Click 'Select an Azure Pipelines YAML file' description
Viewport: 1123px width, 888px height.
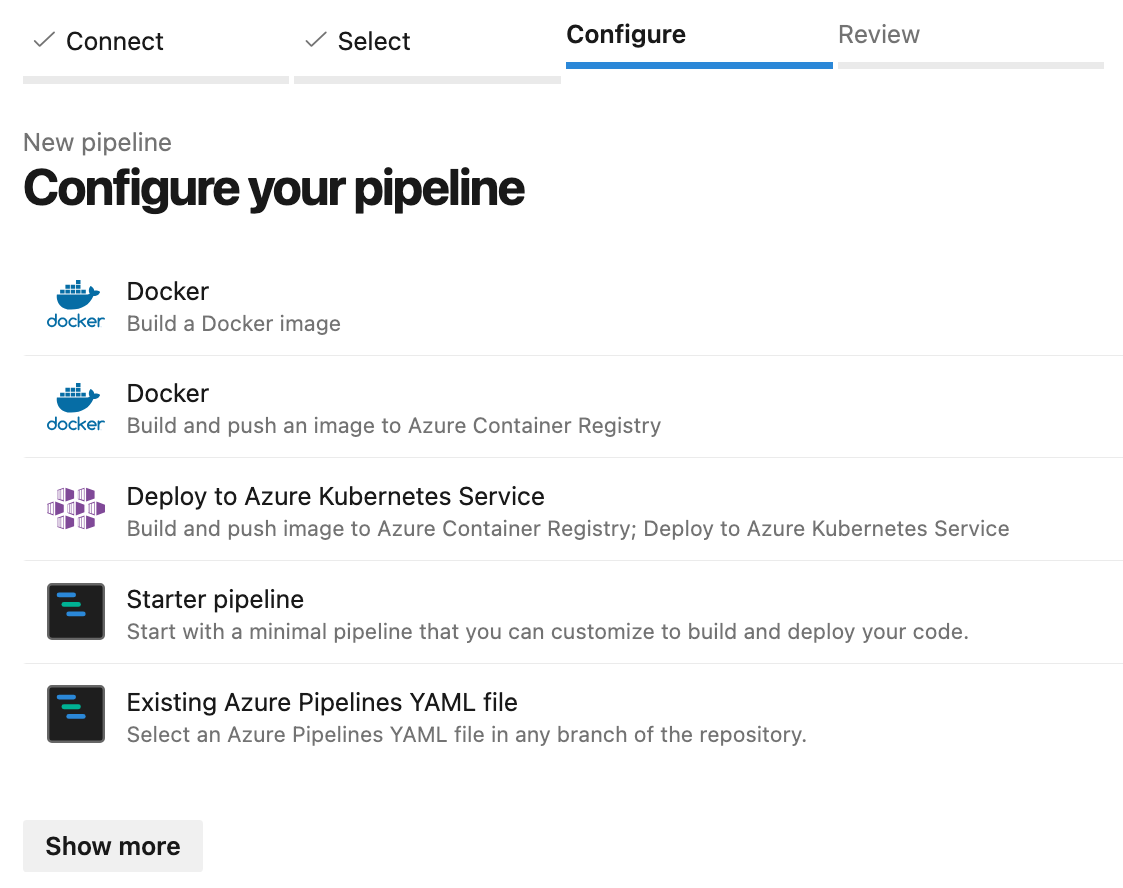click(x=467, y=735)
